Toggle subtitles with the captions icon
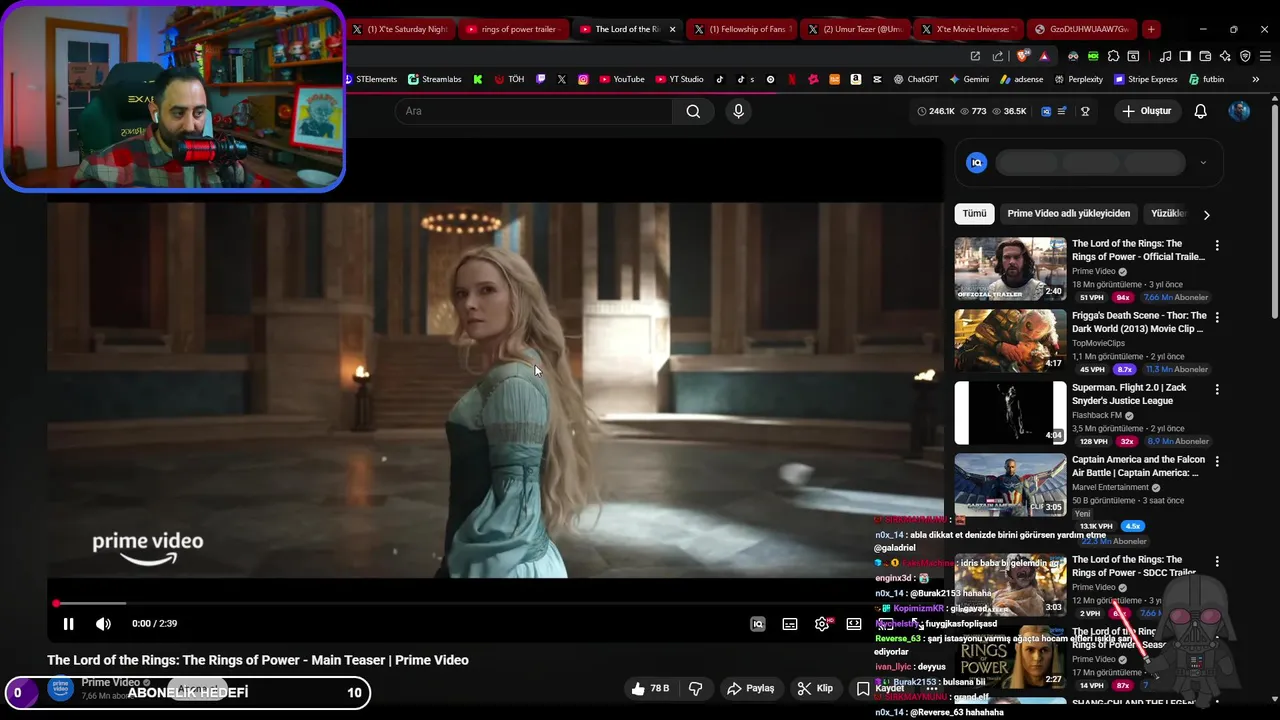The height and width of the screenshot is (720, 1280). (790, 624)
